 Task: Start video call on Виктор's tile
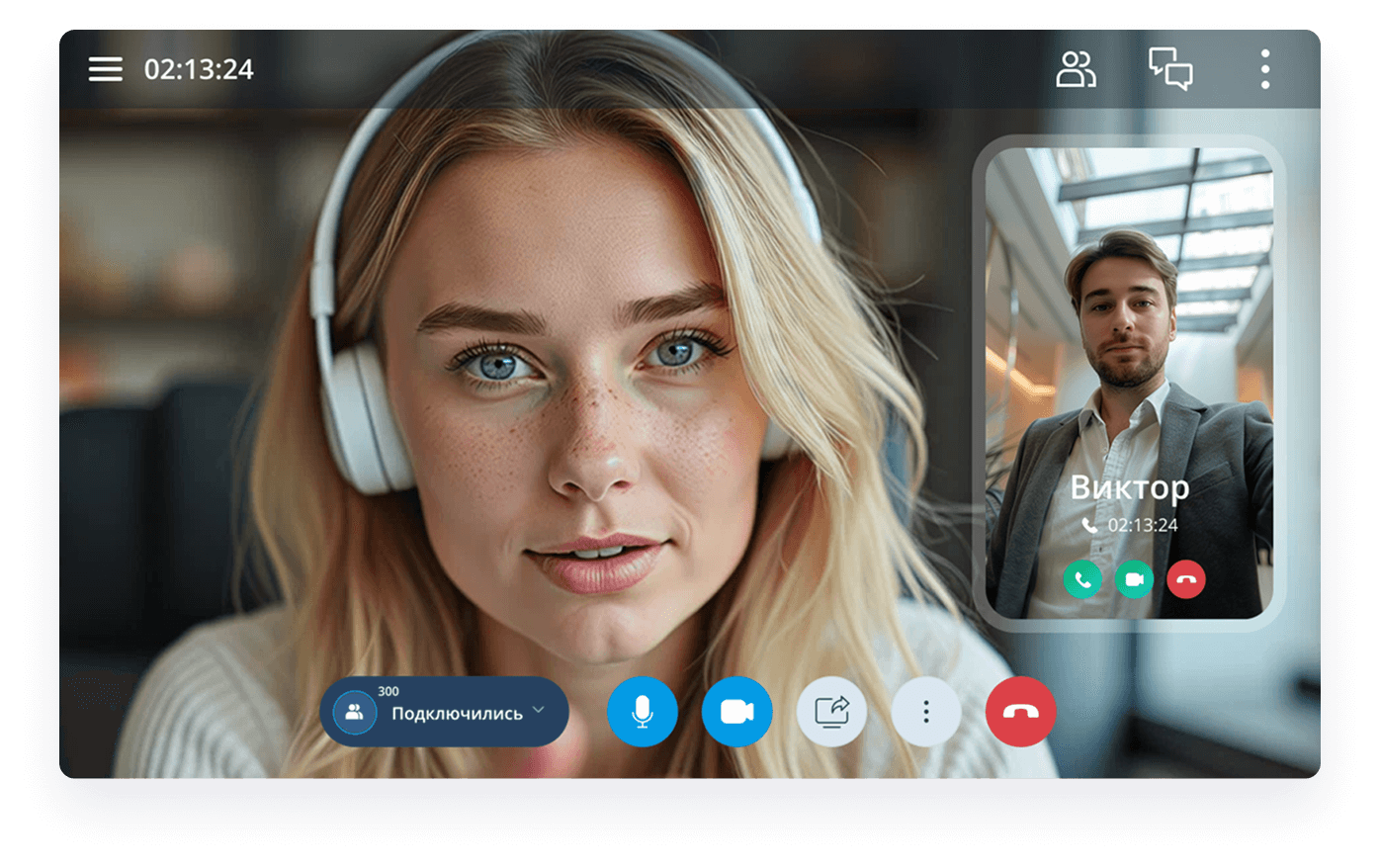(1134, 579)
